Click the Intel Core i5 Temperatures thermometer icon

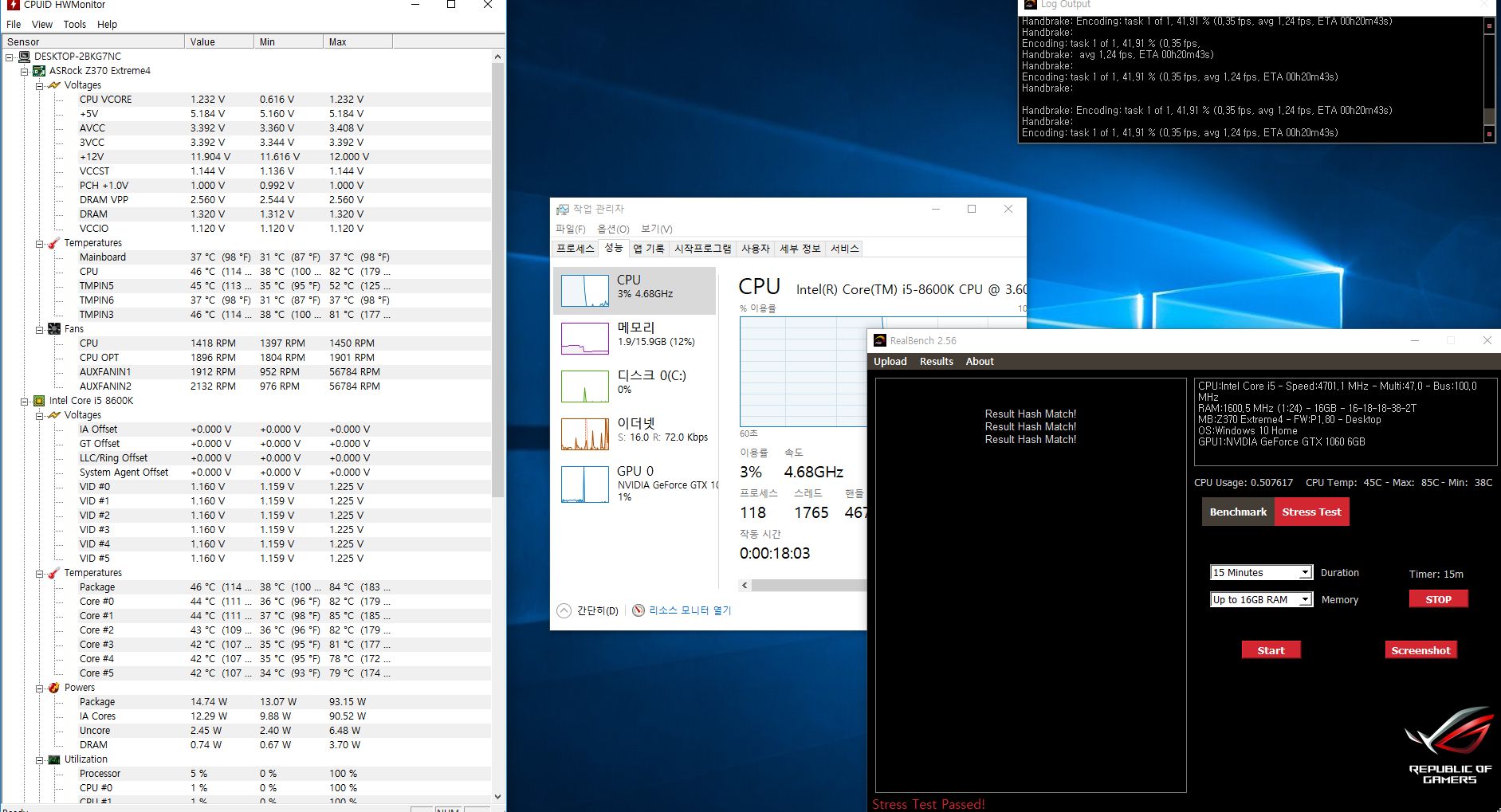[54, 573]
